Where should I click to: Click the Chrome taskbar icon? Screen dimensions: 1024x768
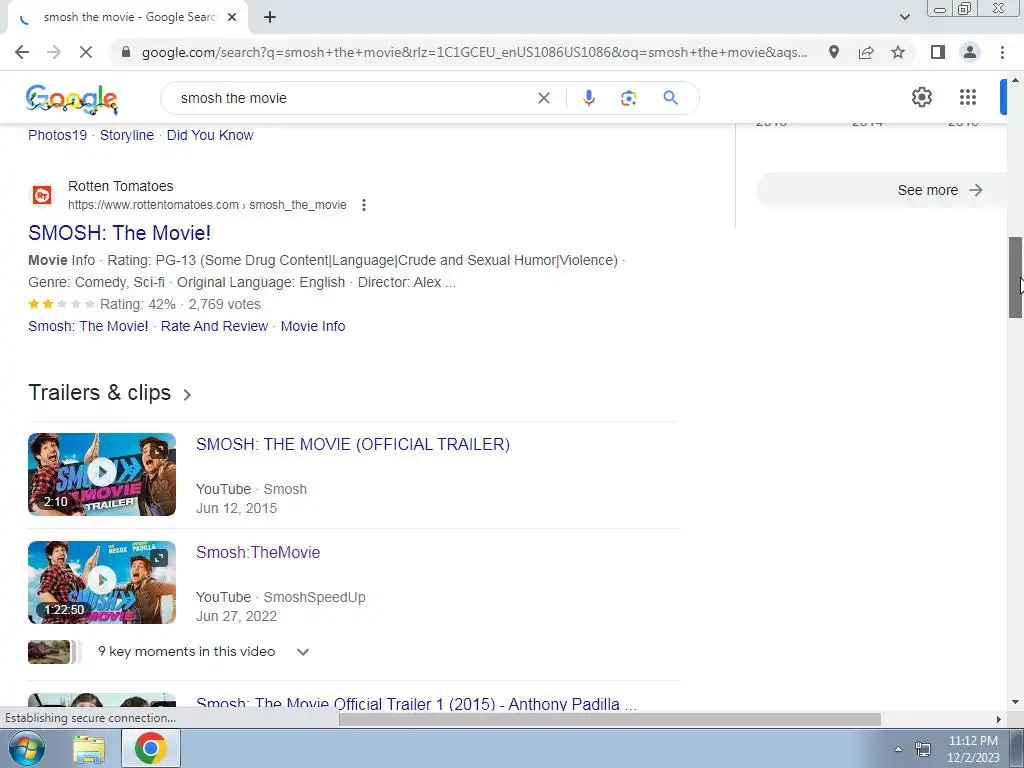(151, 748)
